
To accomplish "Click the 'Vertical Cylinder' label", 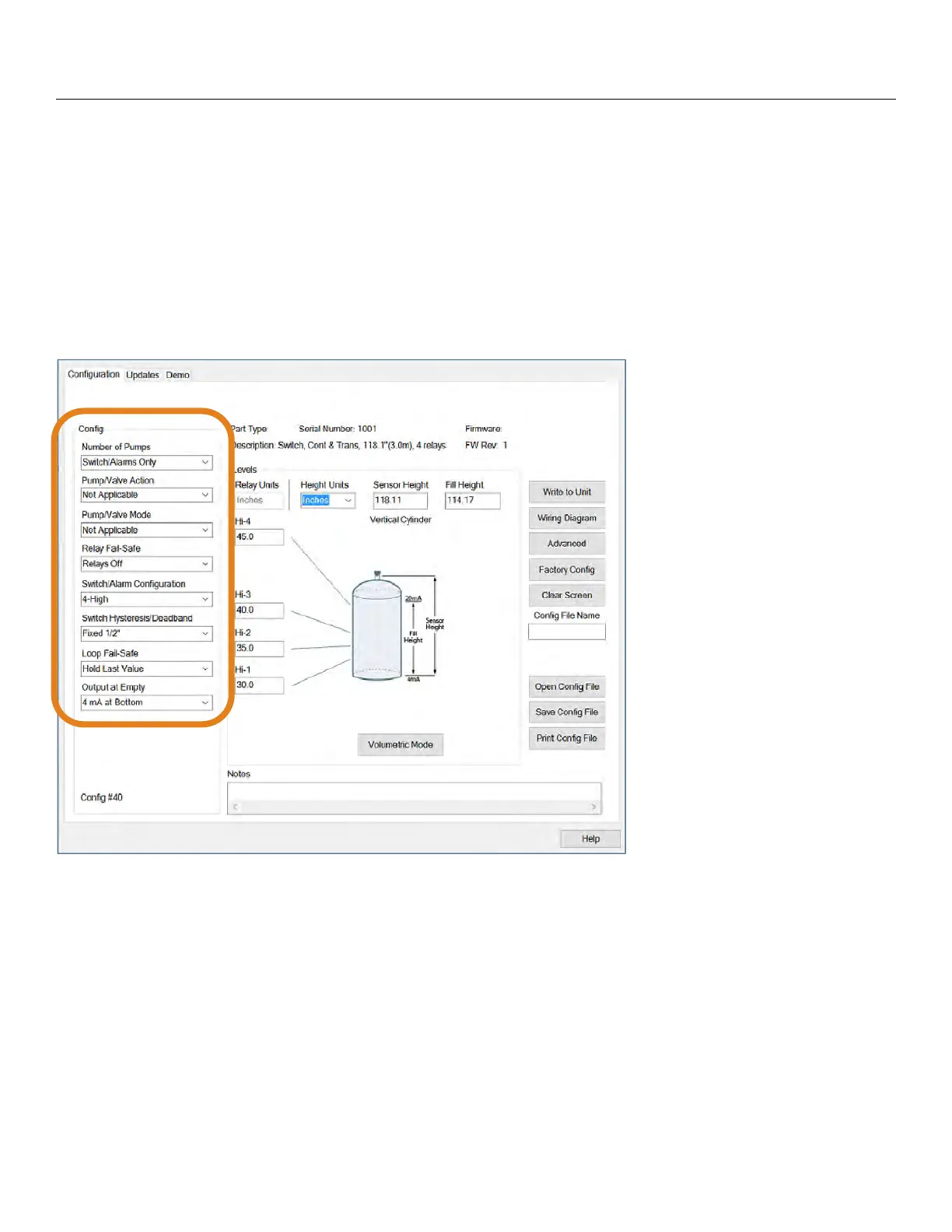I will pos(401,520).
